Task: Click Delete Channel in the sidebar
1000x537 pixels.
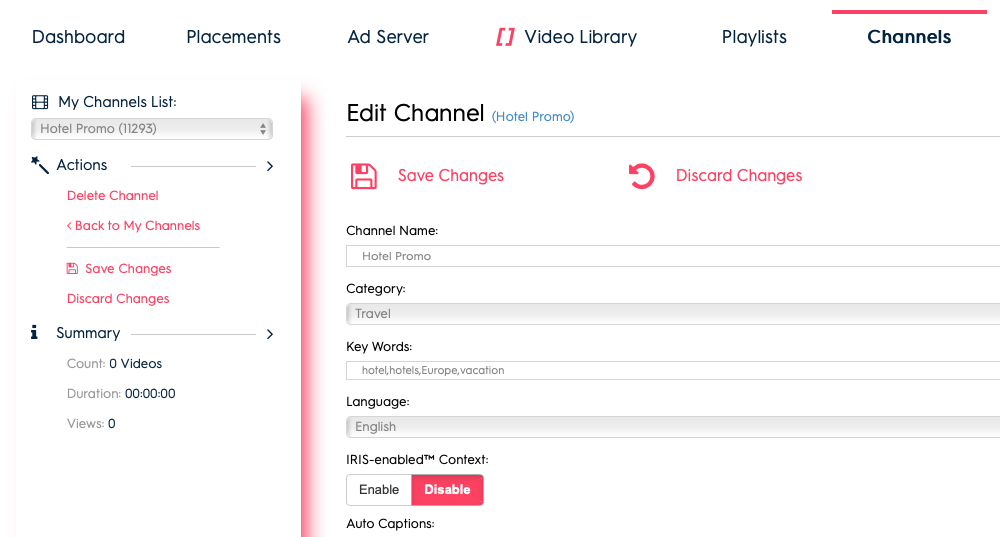Action: (112, 196)
